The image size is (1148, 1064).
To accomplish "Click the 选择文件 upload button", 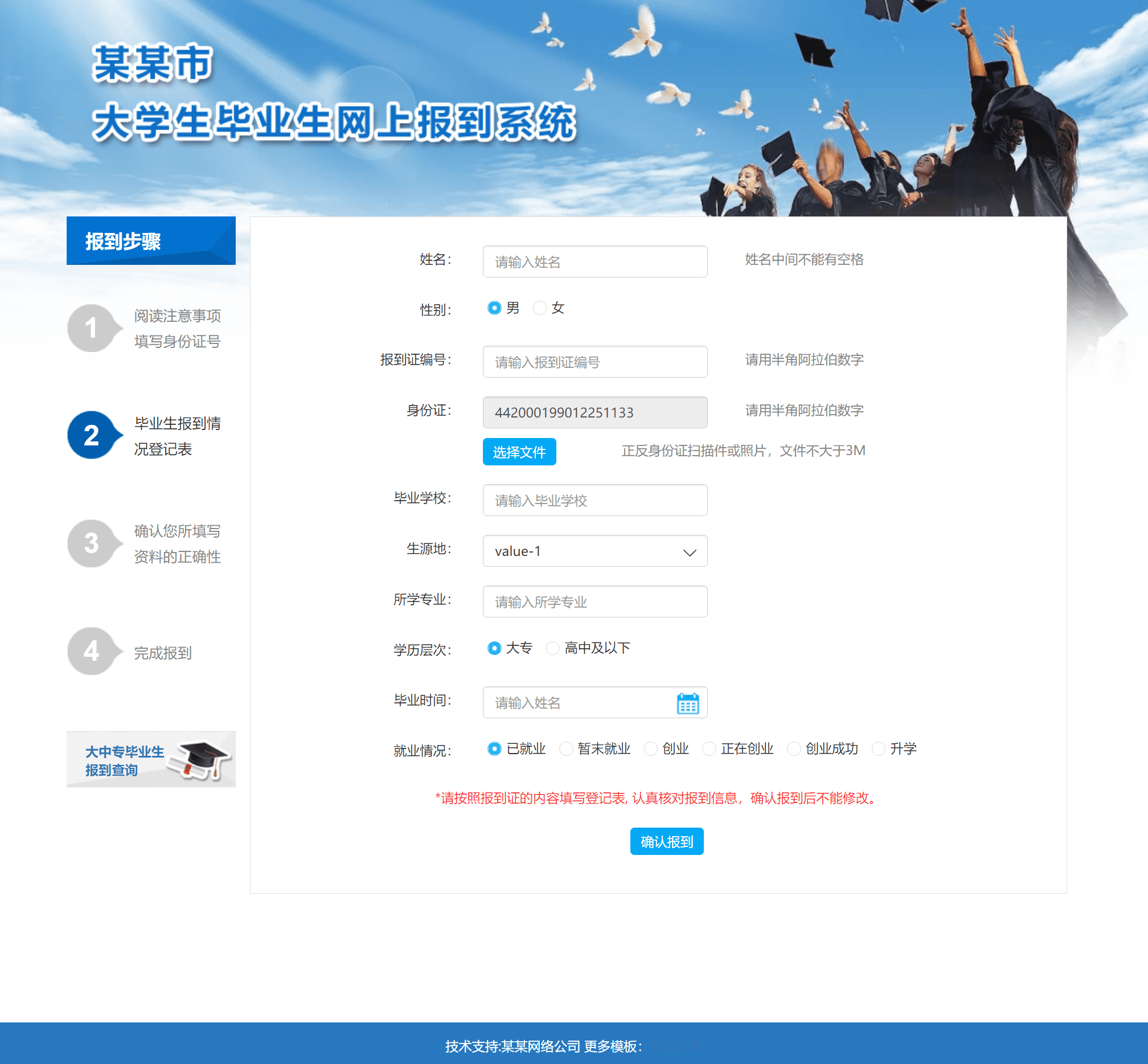I will point(519,452).
